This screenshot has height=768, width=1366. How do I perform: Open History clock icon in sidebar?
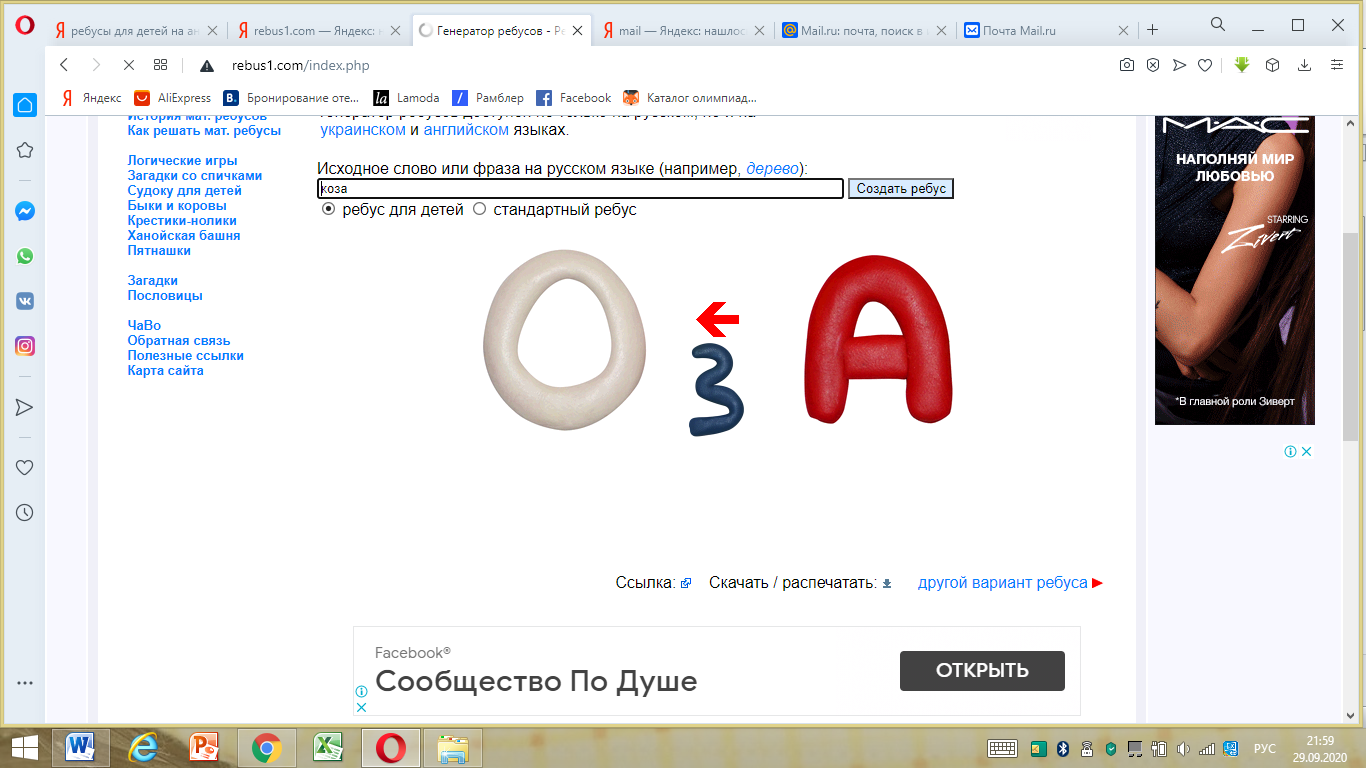[x=25, y=512]
